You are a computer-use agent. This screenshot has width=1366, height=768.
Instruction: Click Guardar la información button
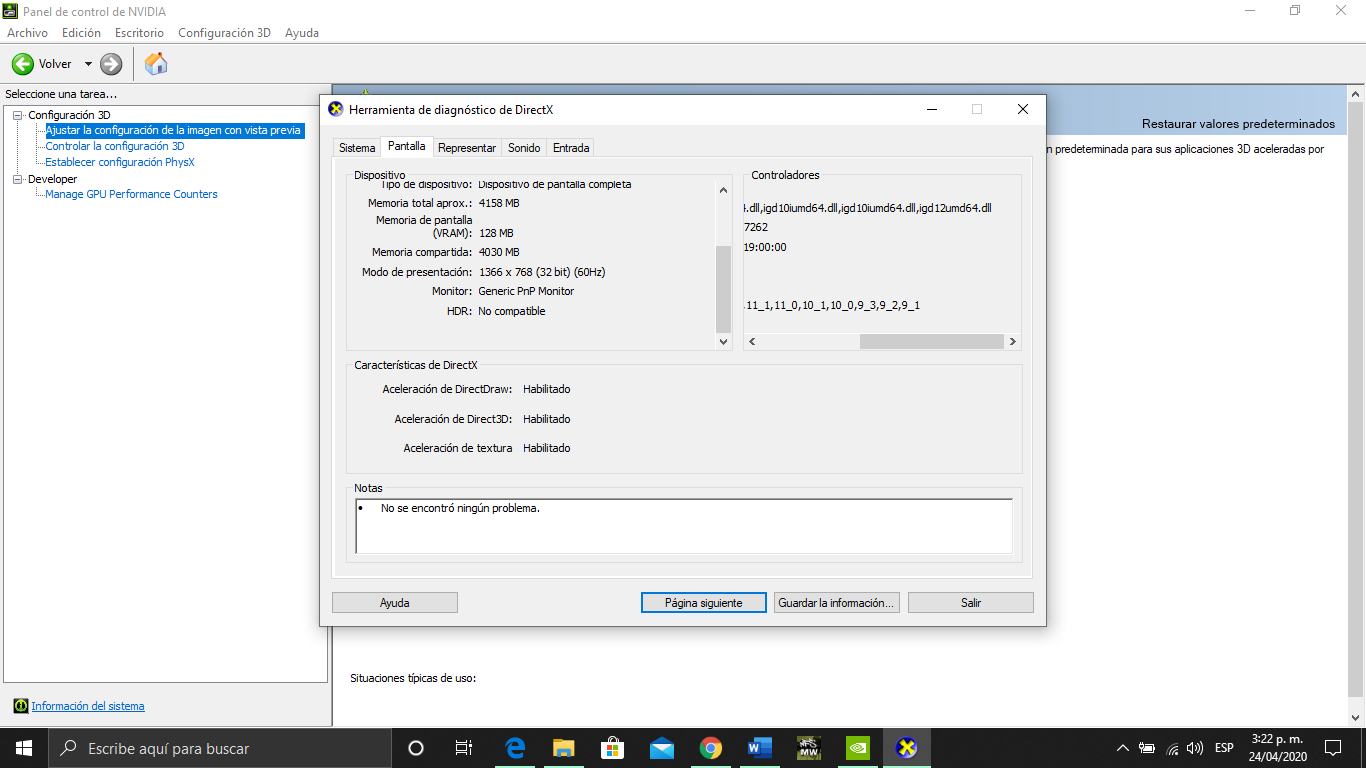(x=837, y=603)
